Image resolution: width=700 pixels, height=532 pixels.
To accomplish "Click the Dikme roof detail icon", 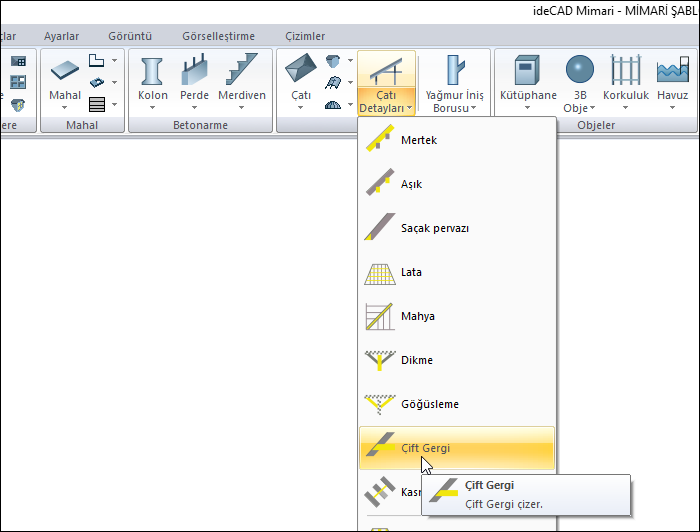I will (378, 360).
